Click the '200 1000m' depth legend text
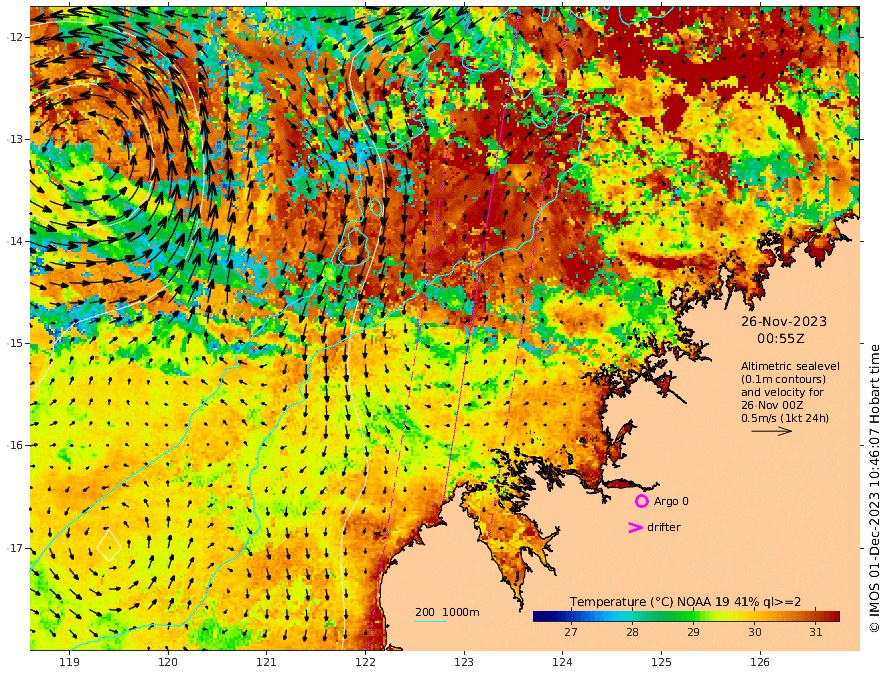 [447, 612]
